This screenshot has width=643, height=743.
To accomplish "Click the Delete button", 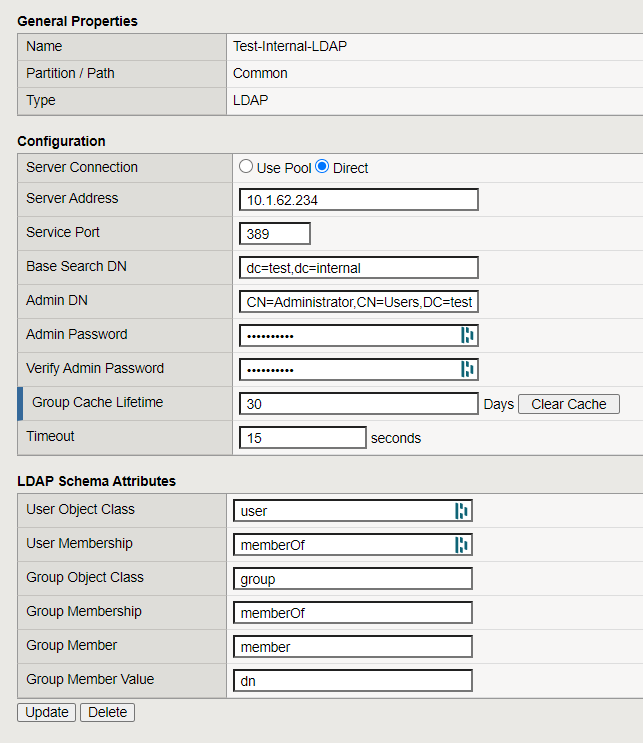I will tap(107, 712).
